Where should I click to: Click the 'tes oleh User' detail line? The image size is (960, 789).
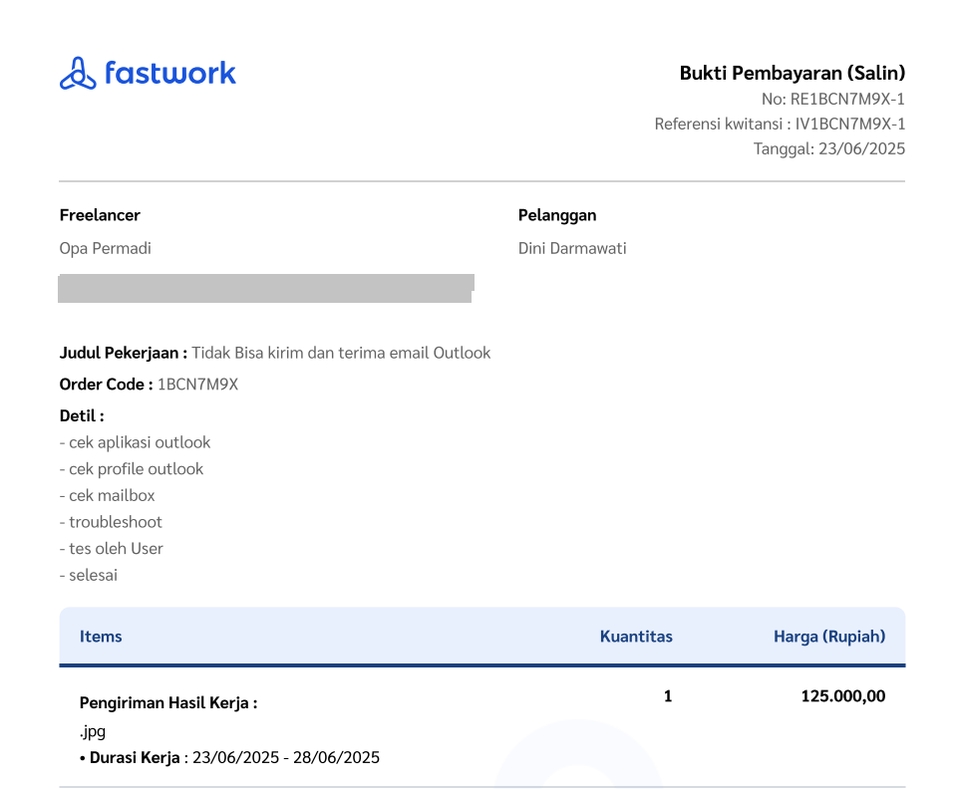pyautogui.click(x=111, y=548)
